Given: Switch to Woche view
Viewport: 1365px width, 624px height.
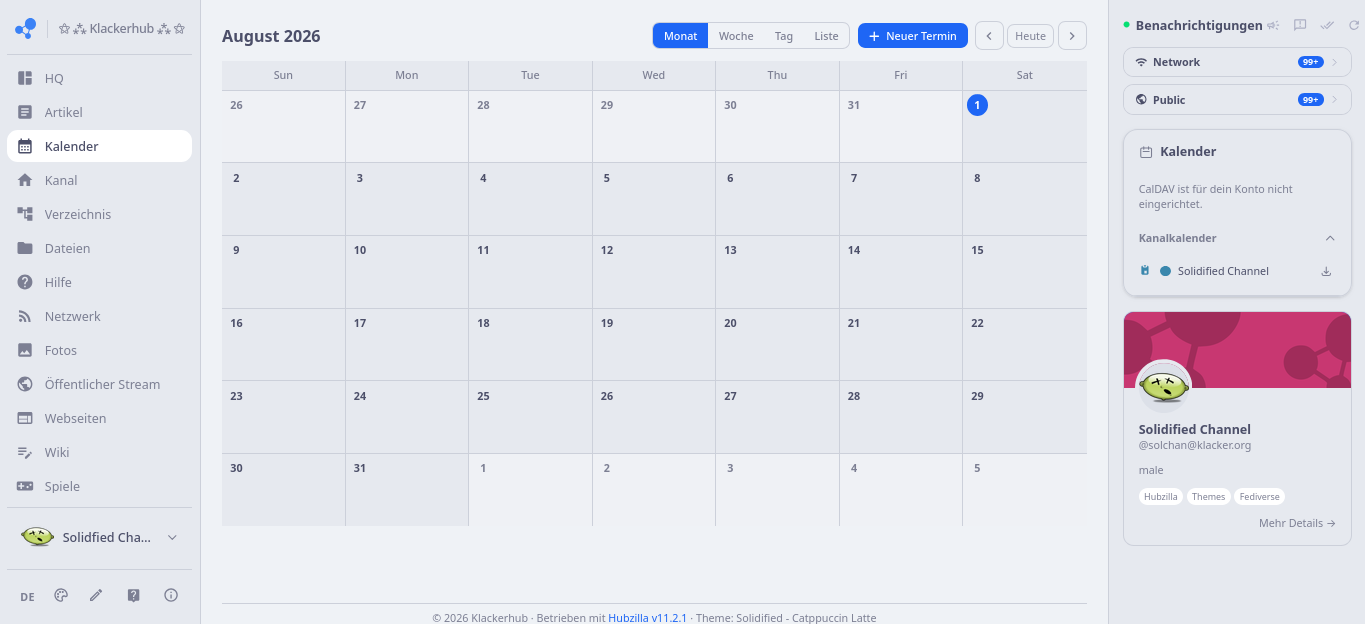Looking at the screenshot, I should [x=736, y=36].
